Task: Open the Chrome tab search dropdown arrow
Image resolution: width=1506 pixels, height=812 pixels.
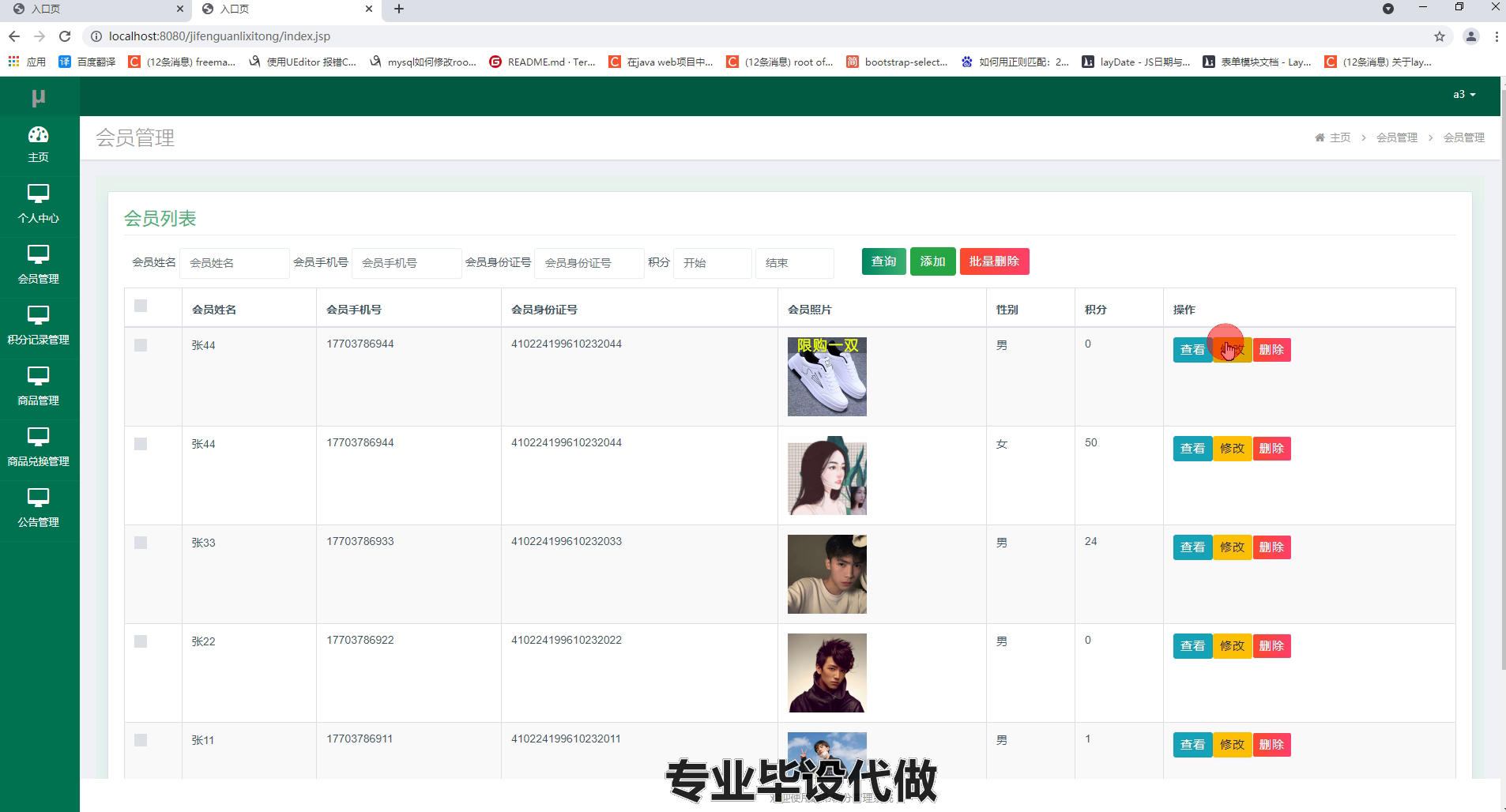Action: 1388,9
